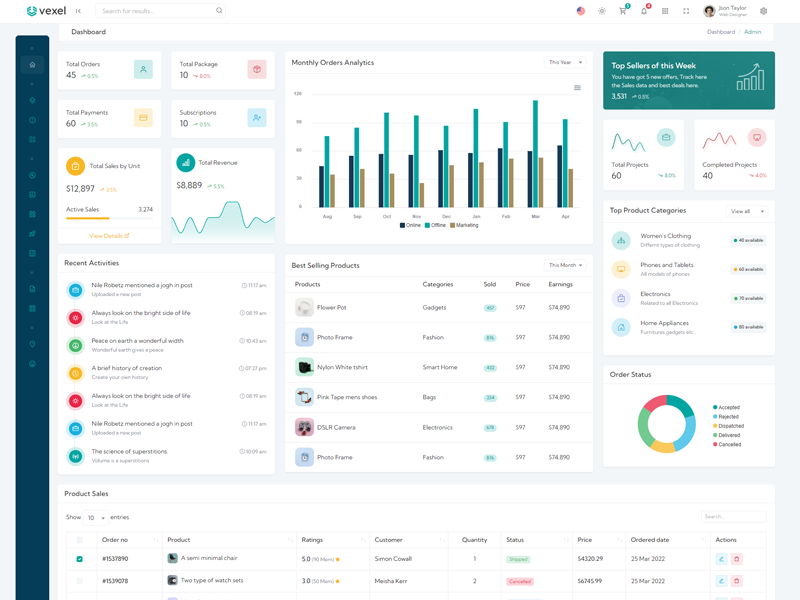Open the View all categories dropdown
Viewport: 800px width, 600px height.
(x=746, y=211)
